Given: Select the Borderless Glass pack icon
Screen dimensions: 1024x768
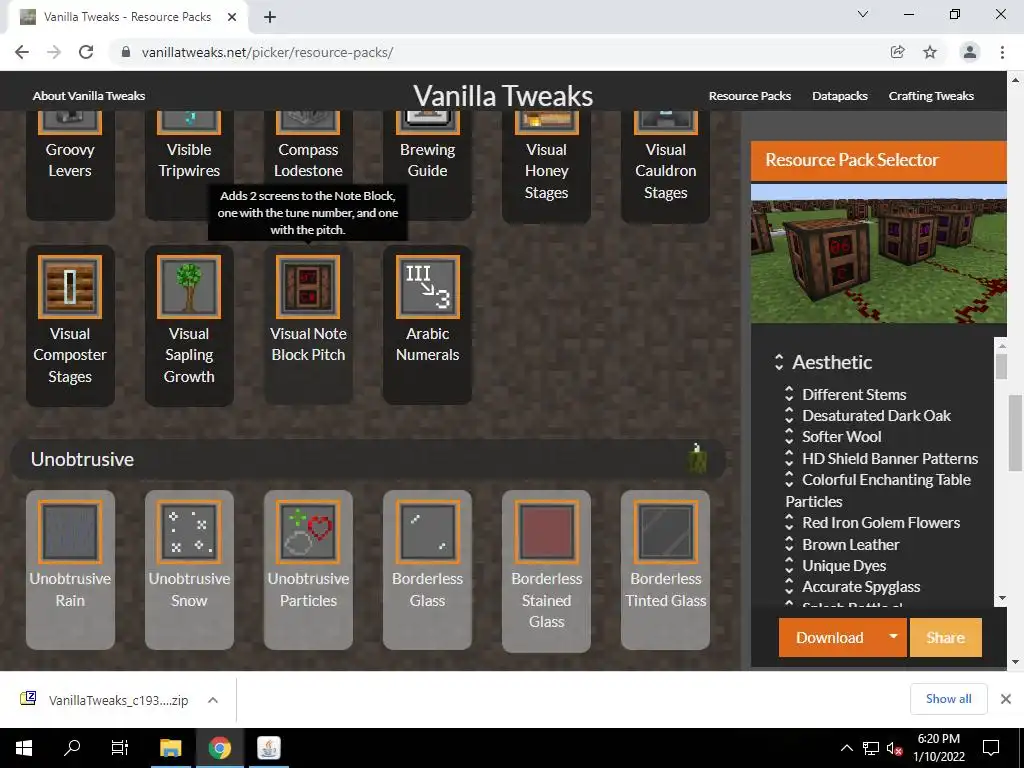Looking at the screenshot, I should (427, 532).
